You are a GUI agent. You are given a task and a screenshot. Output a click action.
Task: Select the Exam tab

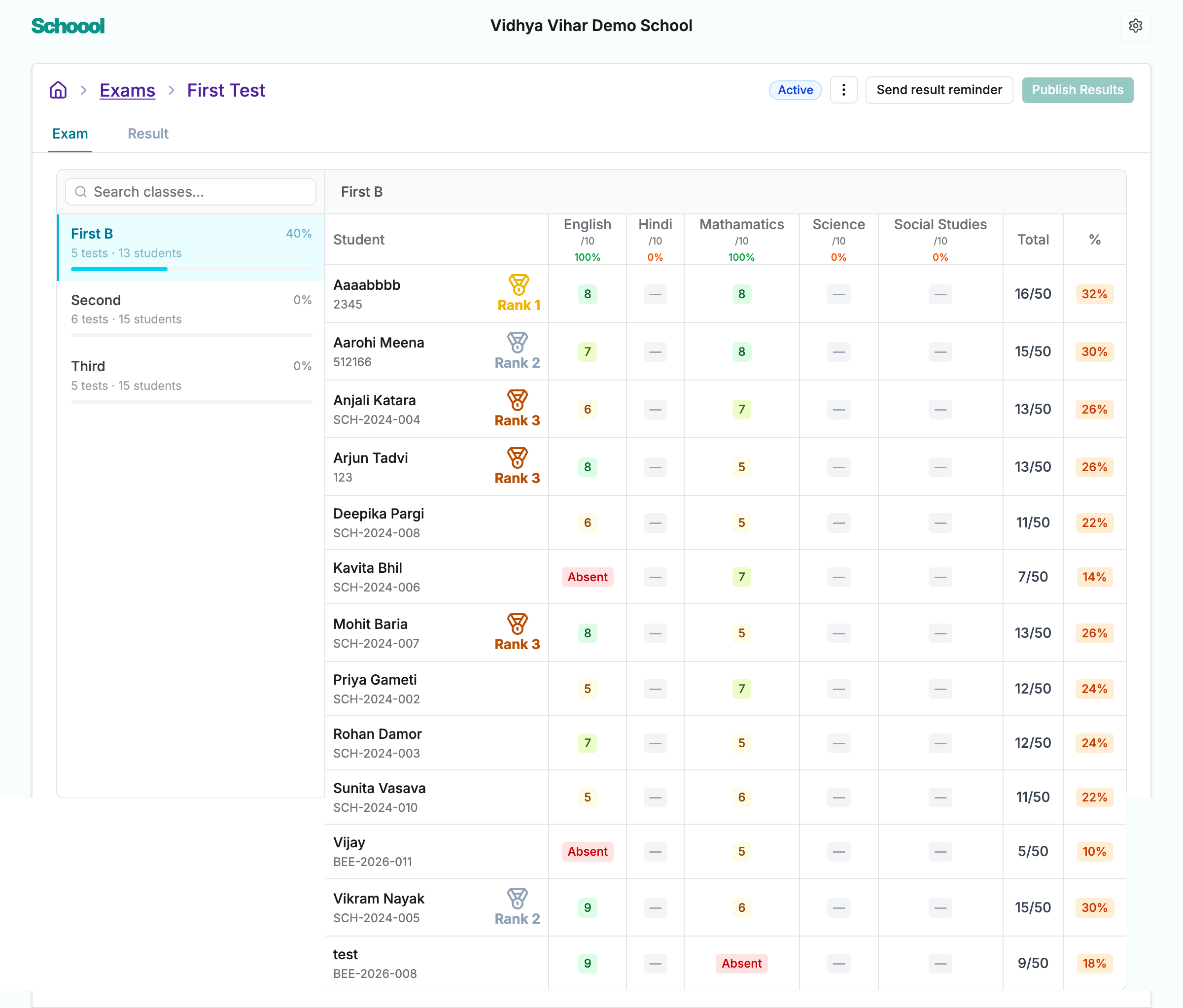(x=70, y=134)
